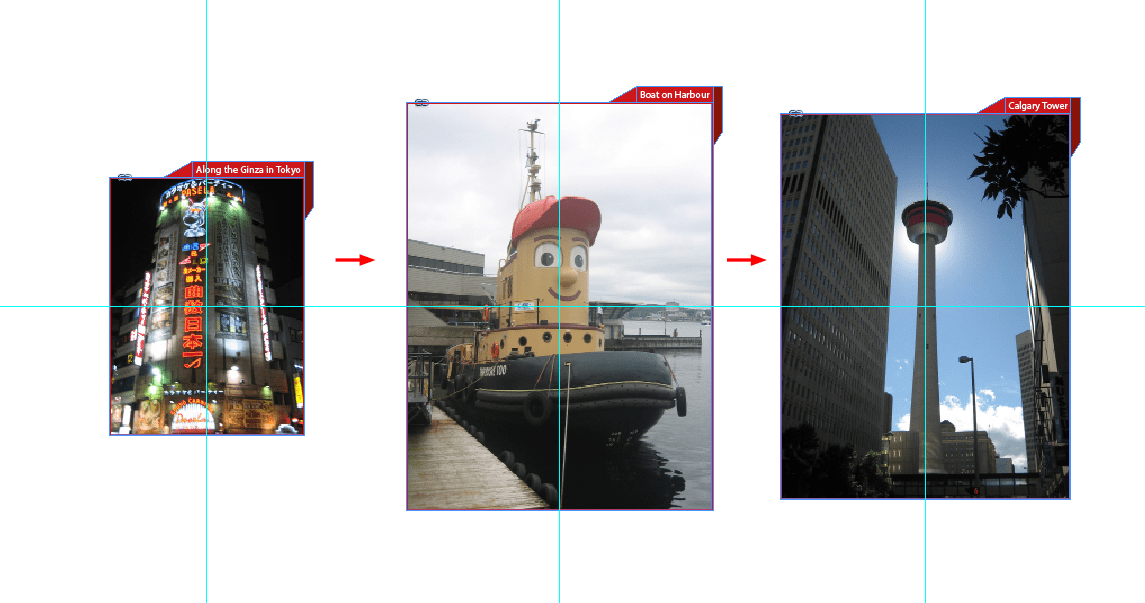Select the tugboat harbour photo frame
This screenshot has width=1145, height=603.
point(559,306)
